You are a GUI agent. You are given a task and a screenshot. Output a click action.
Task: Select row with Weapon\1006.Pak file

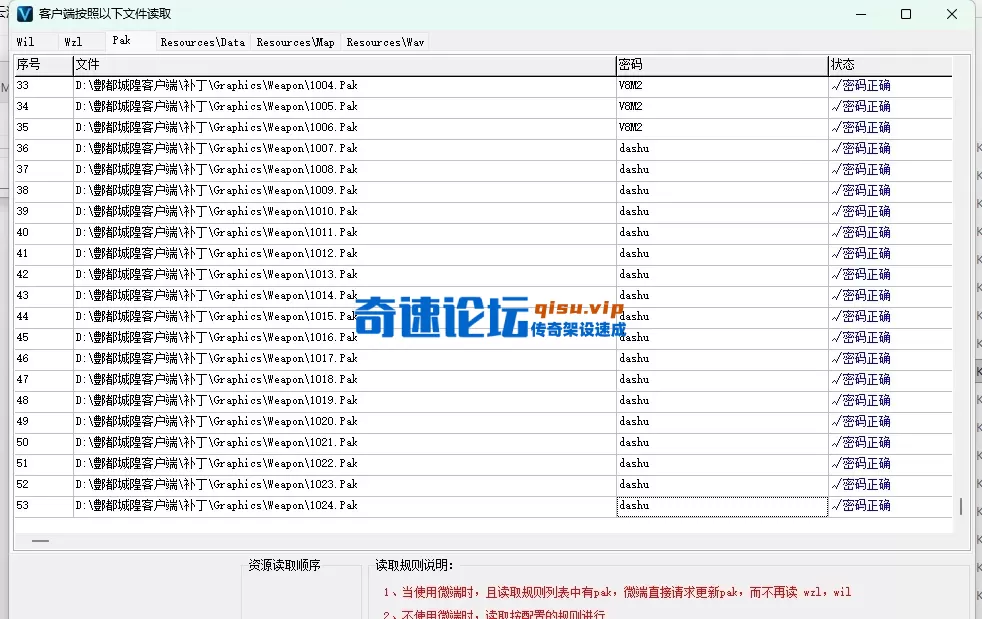click(483, 128)
